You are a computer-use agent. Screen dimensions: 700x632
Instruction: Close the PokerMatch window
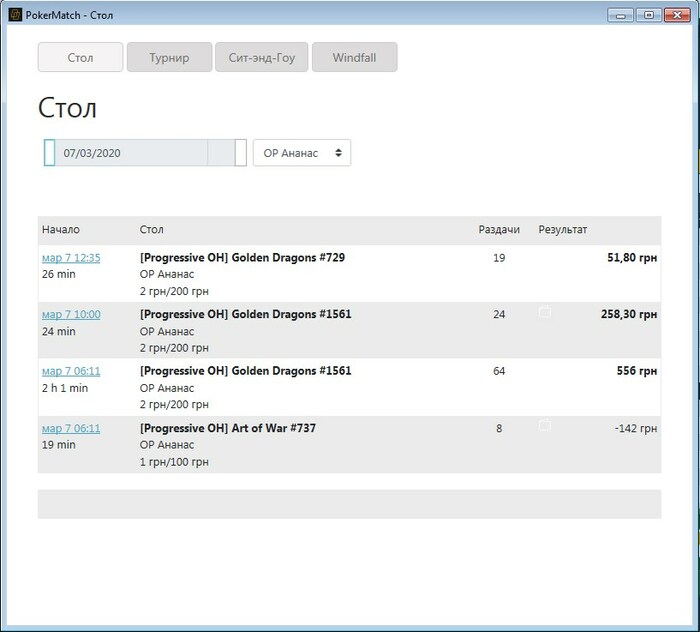677,15
